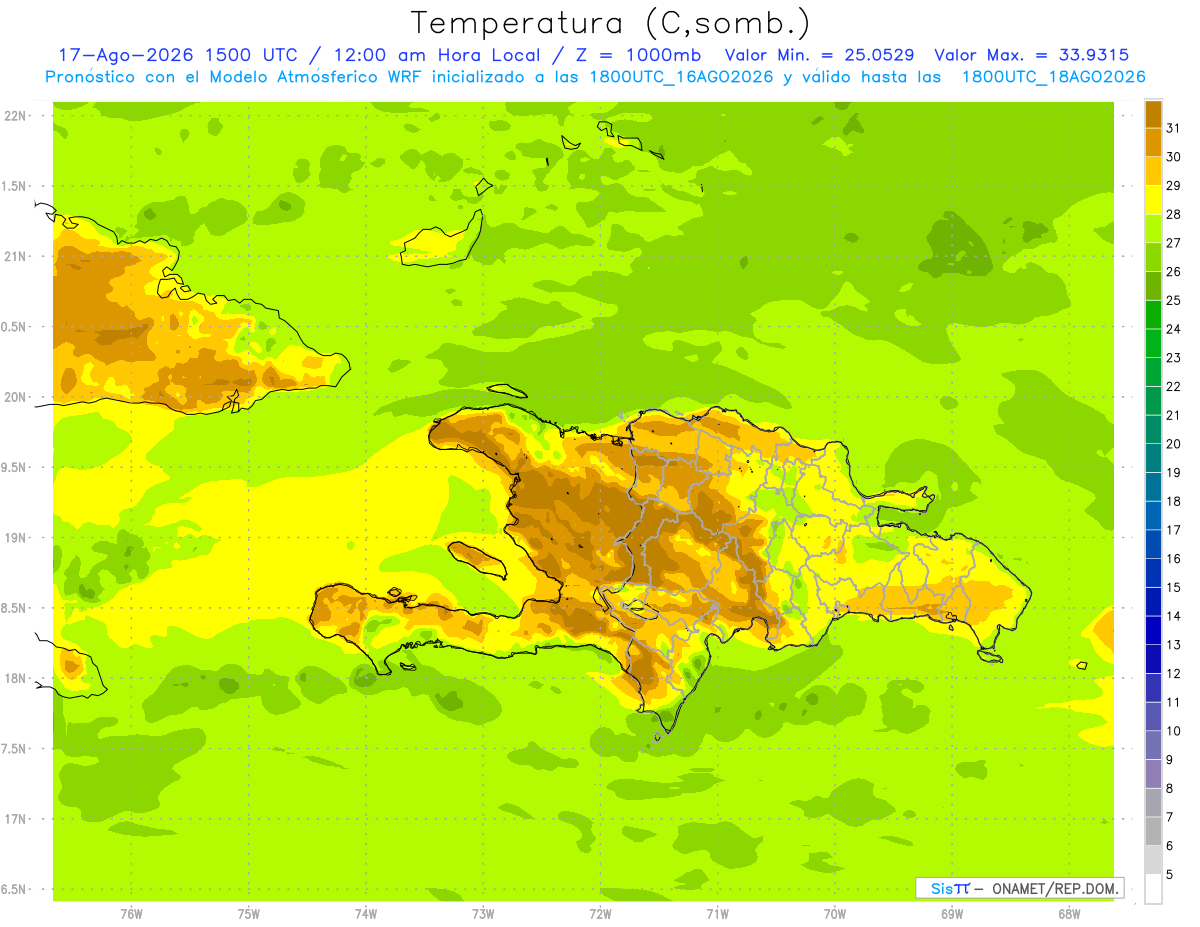The width and height of the screenshot is (1200, 927).
Task: Click the "74W" longitude axis label
Action: pyautogui.click(x=366, y=914)
